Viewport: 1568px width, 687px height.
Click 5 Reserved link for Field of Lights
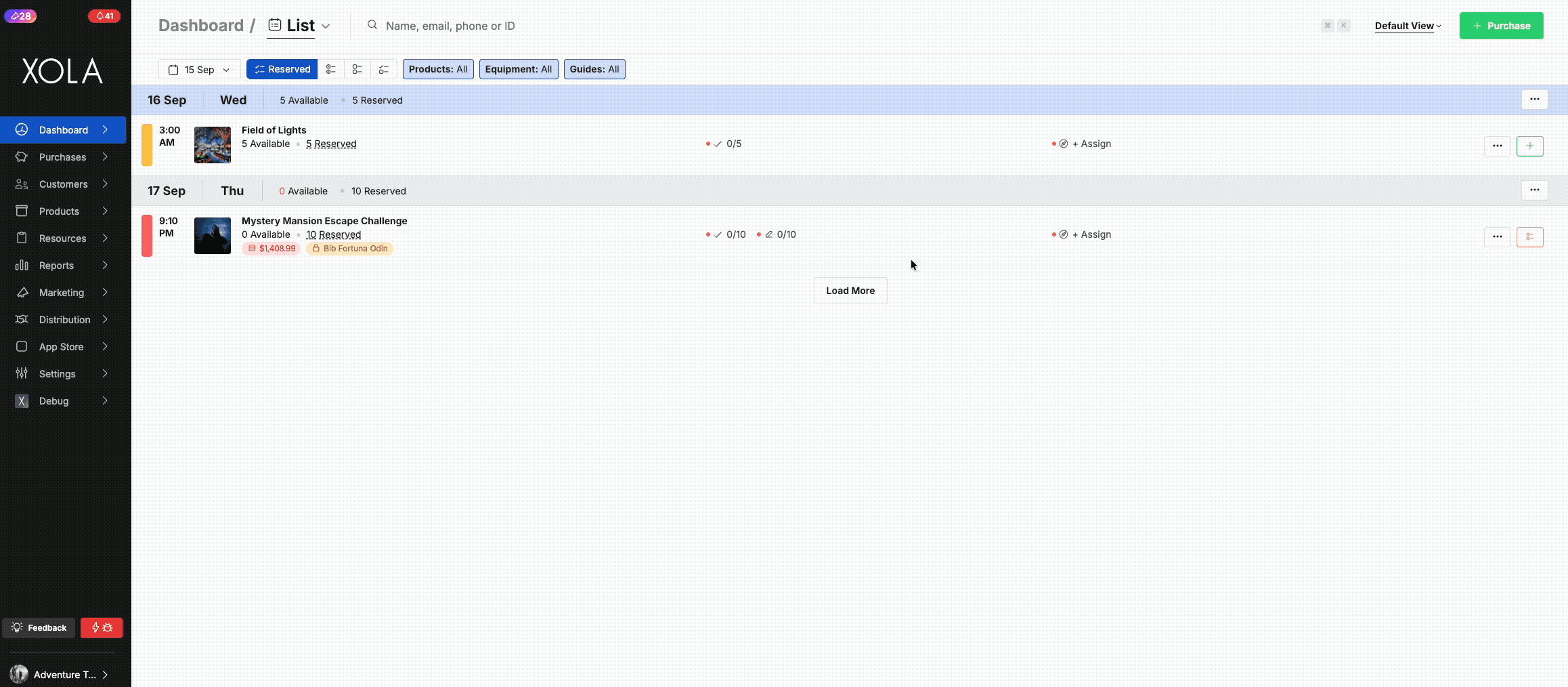click(x=331, y=144)
